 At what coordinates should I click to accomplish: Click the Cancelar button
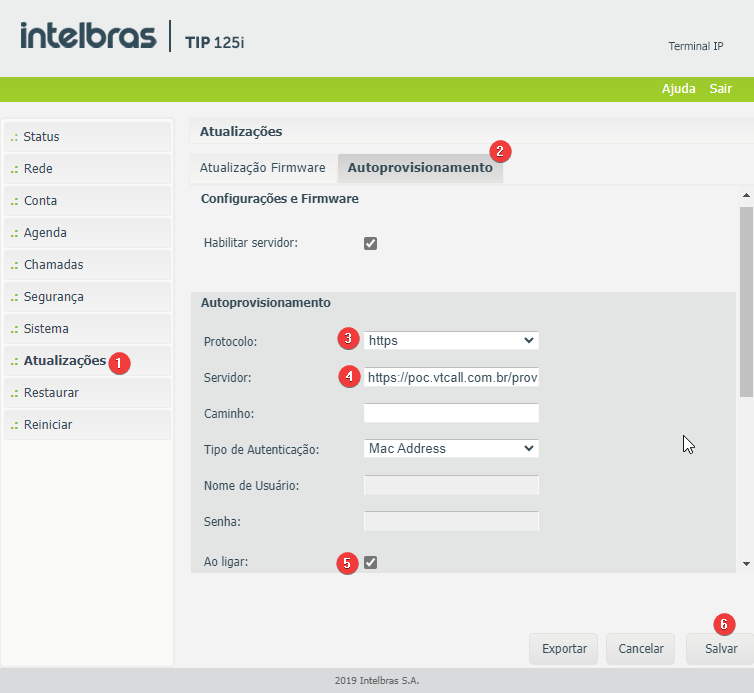[640, 649]
